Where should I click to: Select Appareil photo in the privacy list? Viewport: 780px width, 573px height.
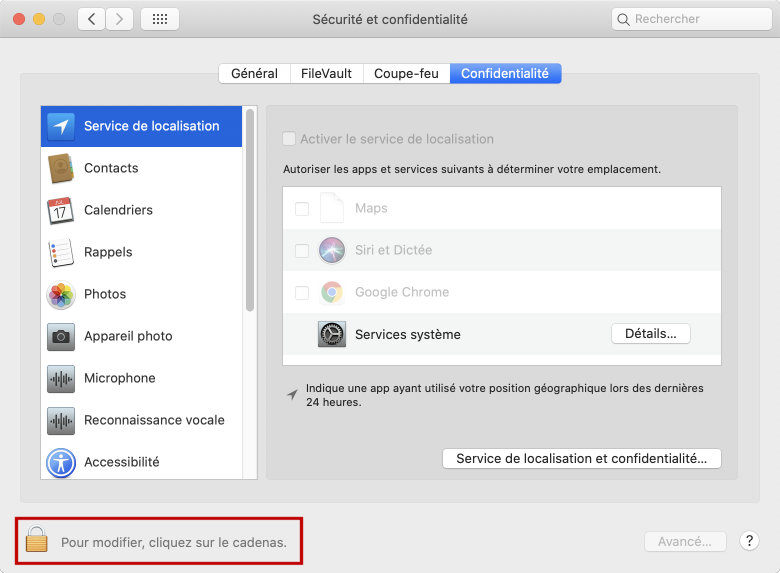[141, 336]
